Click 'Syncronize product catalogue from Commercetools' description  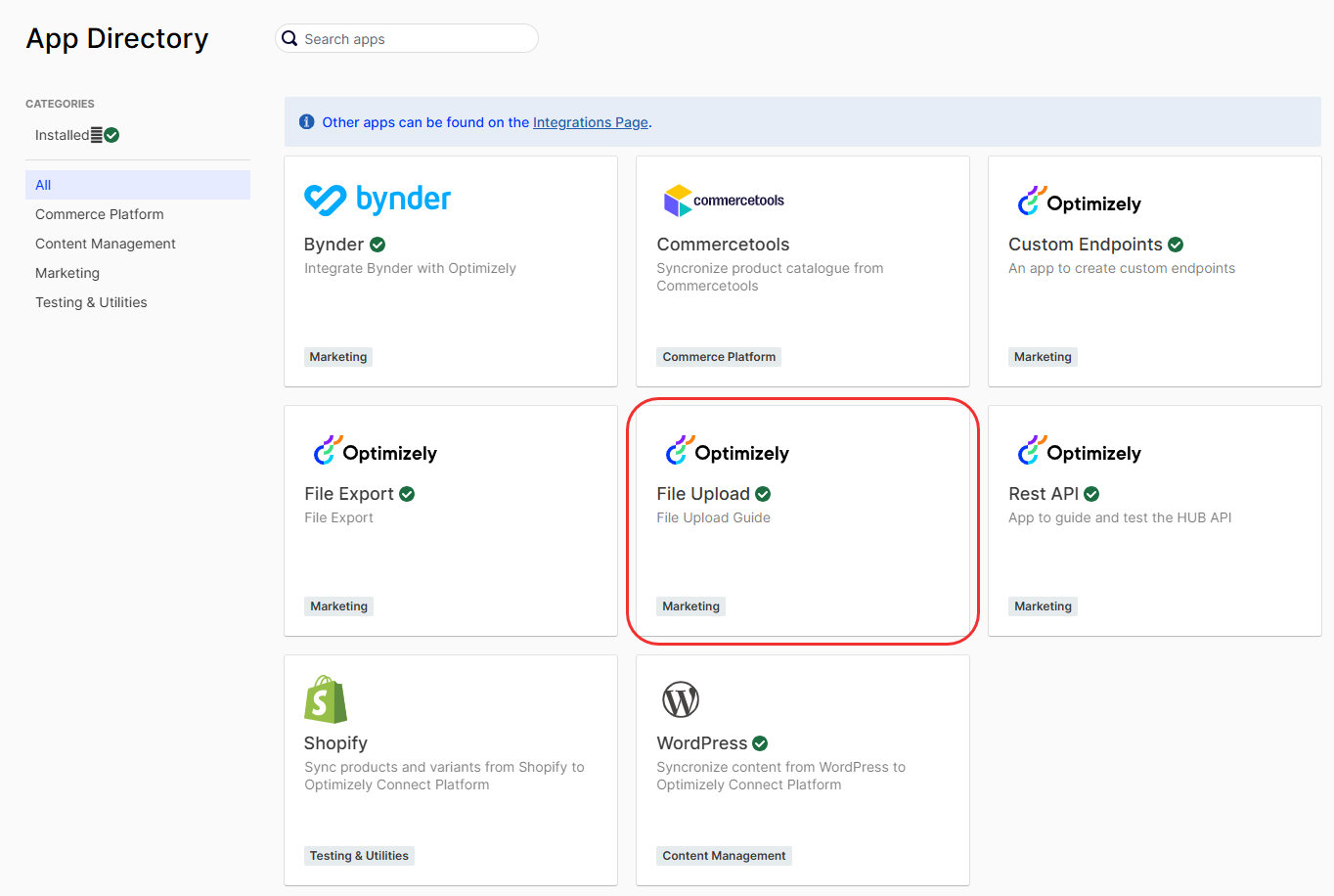click(x=770, y=277)
